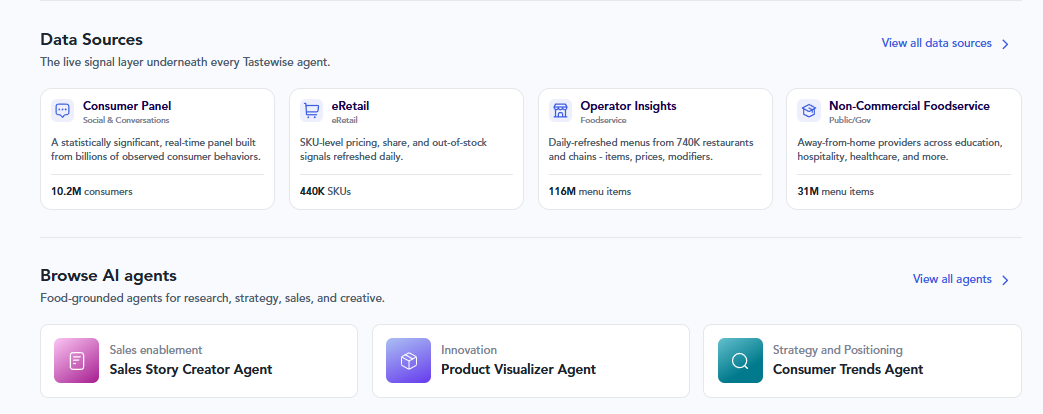Viewport: 1043px width, 414px height.
Task: Click the SKU-level pricing description
Action: [x=394, y=150]
